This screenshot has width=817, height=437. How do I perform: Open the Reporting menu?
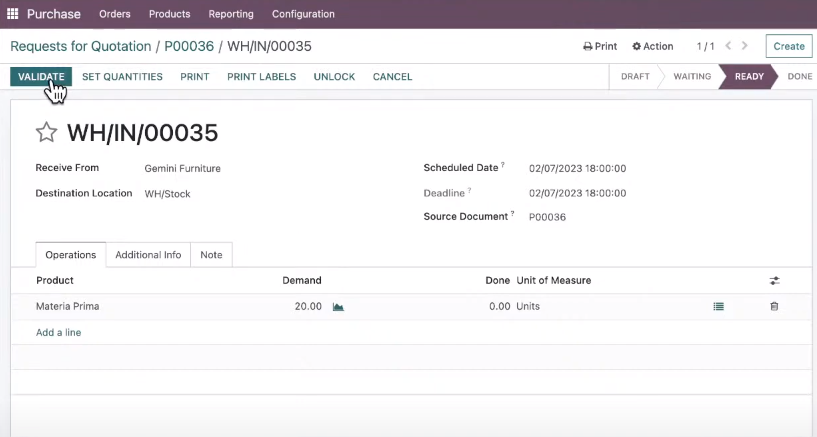coord(231,14)
